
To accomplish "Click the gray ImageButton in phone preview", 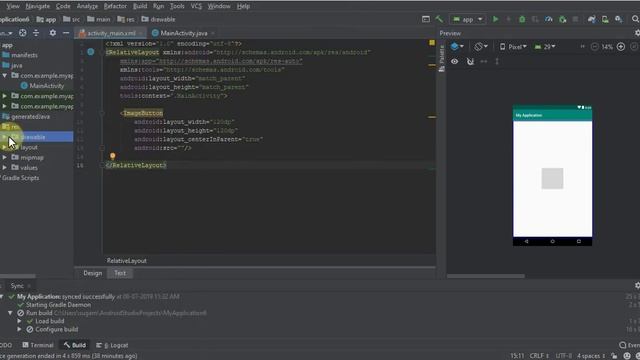I will 552,178.
